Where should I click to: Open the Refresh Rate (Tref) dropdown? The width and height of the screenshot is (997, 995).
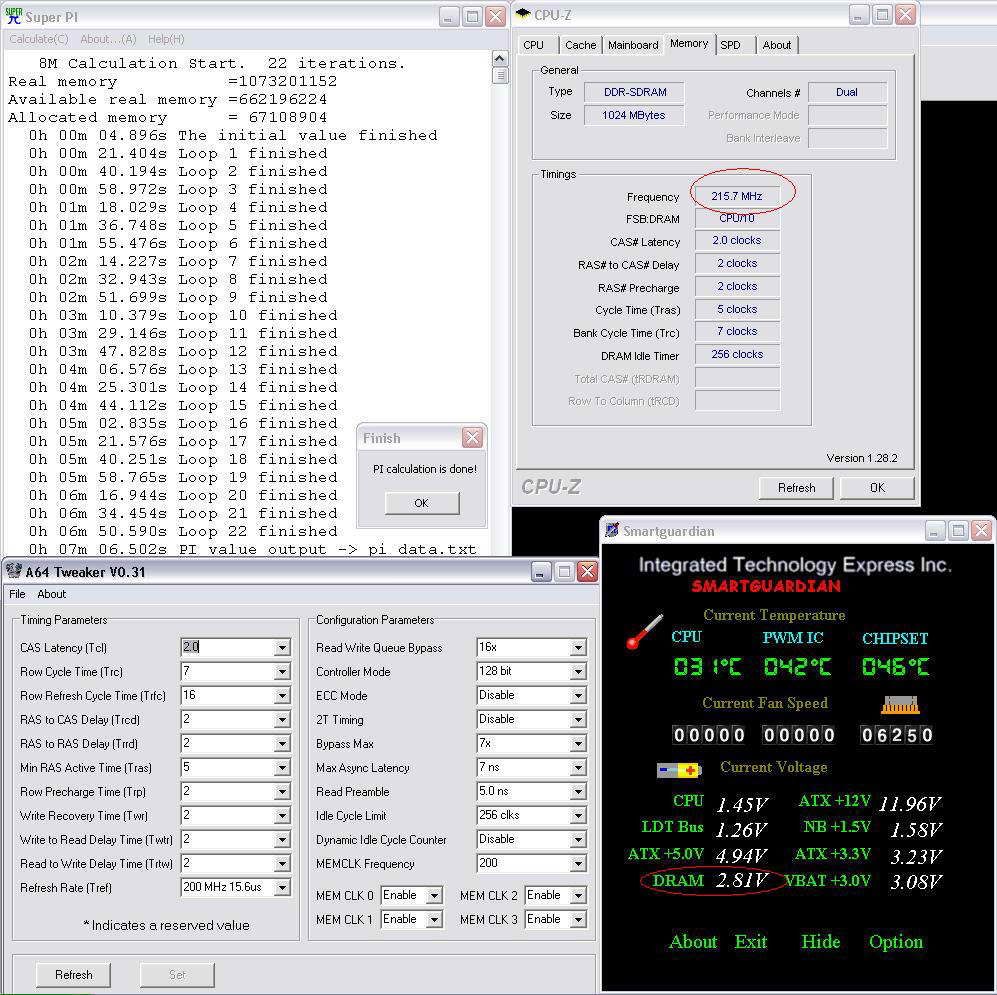pyautogui.click(x=282, y=888)
